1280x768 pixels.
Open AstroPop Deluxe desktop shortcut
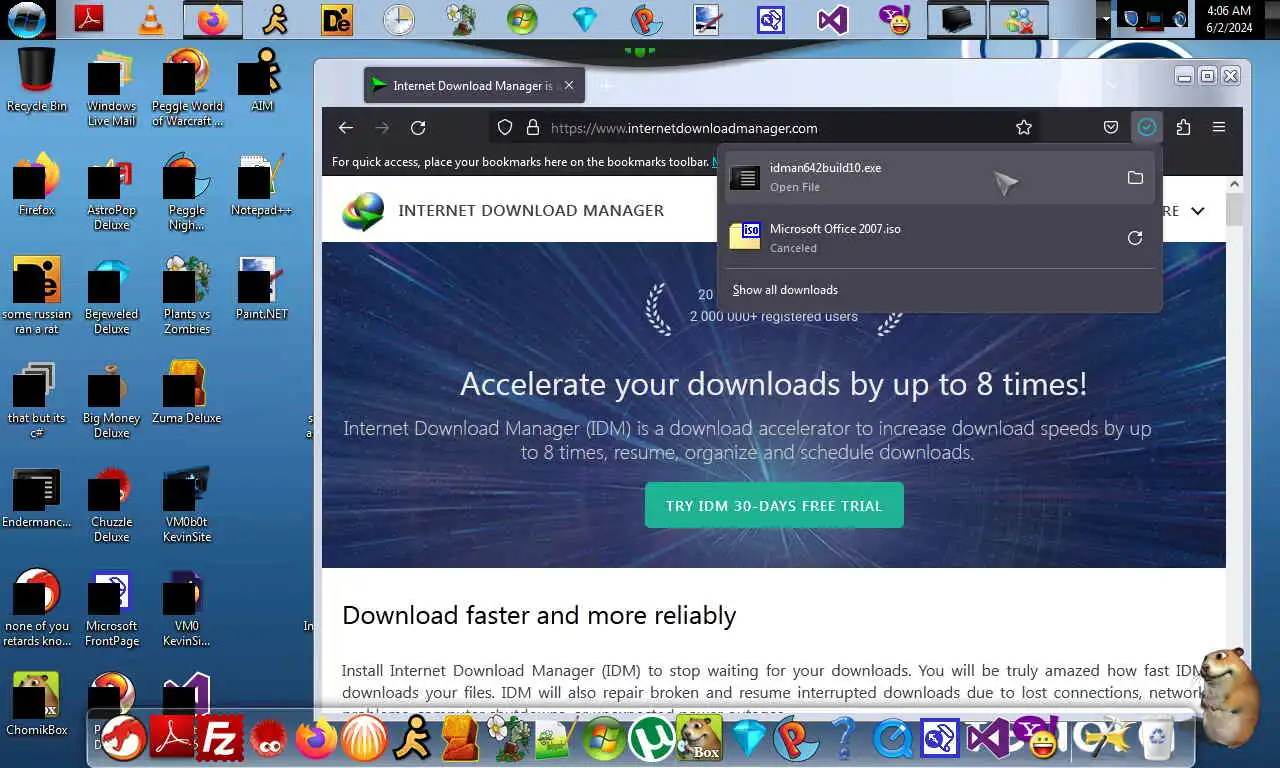pos(111,191)
